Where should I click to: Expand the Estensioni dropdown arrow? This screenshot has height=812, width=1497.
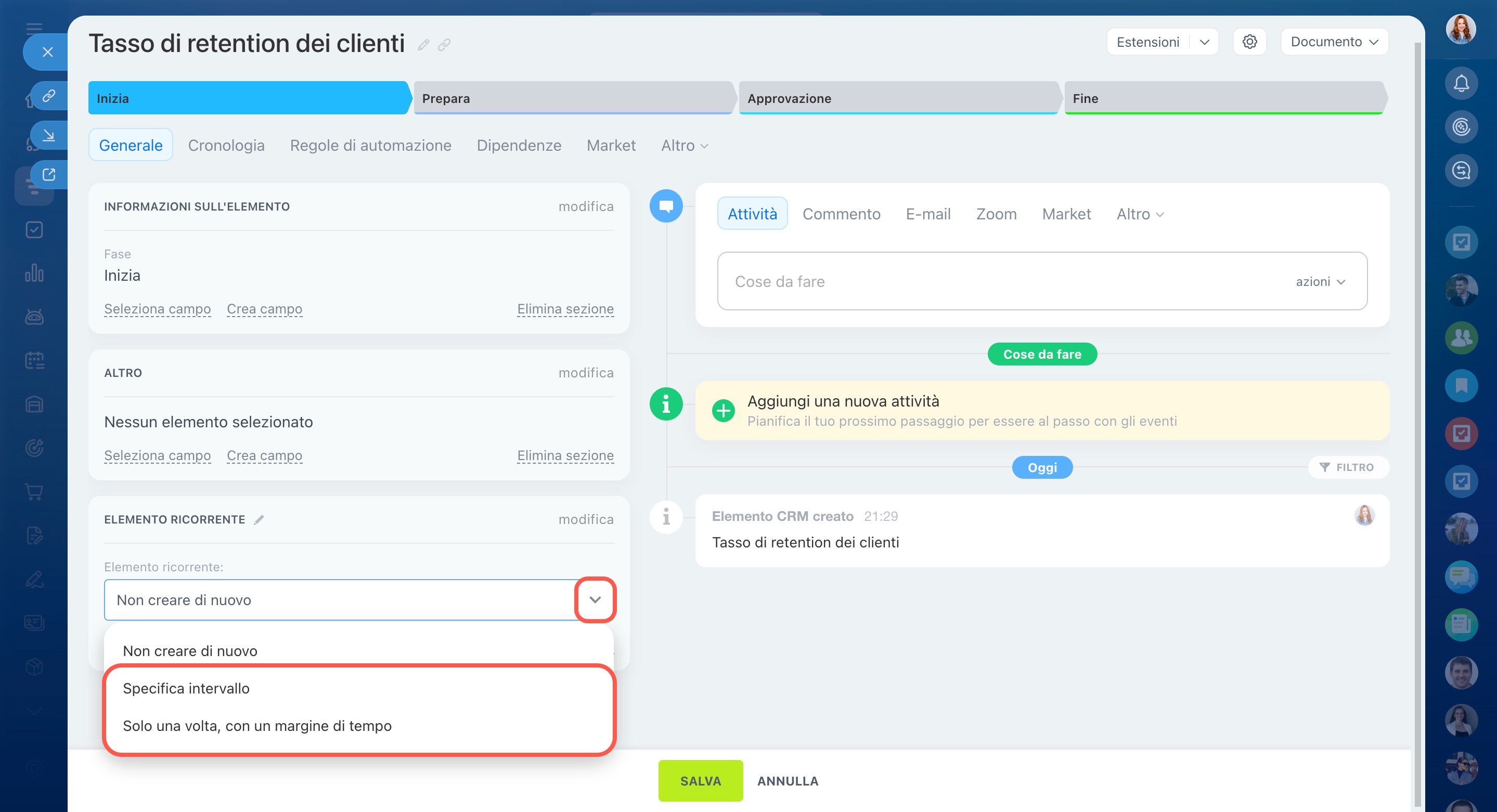coord(1204,42)
